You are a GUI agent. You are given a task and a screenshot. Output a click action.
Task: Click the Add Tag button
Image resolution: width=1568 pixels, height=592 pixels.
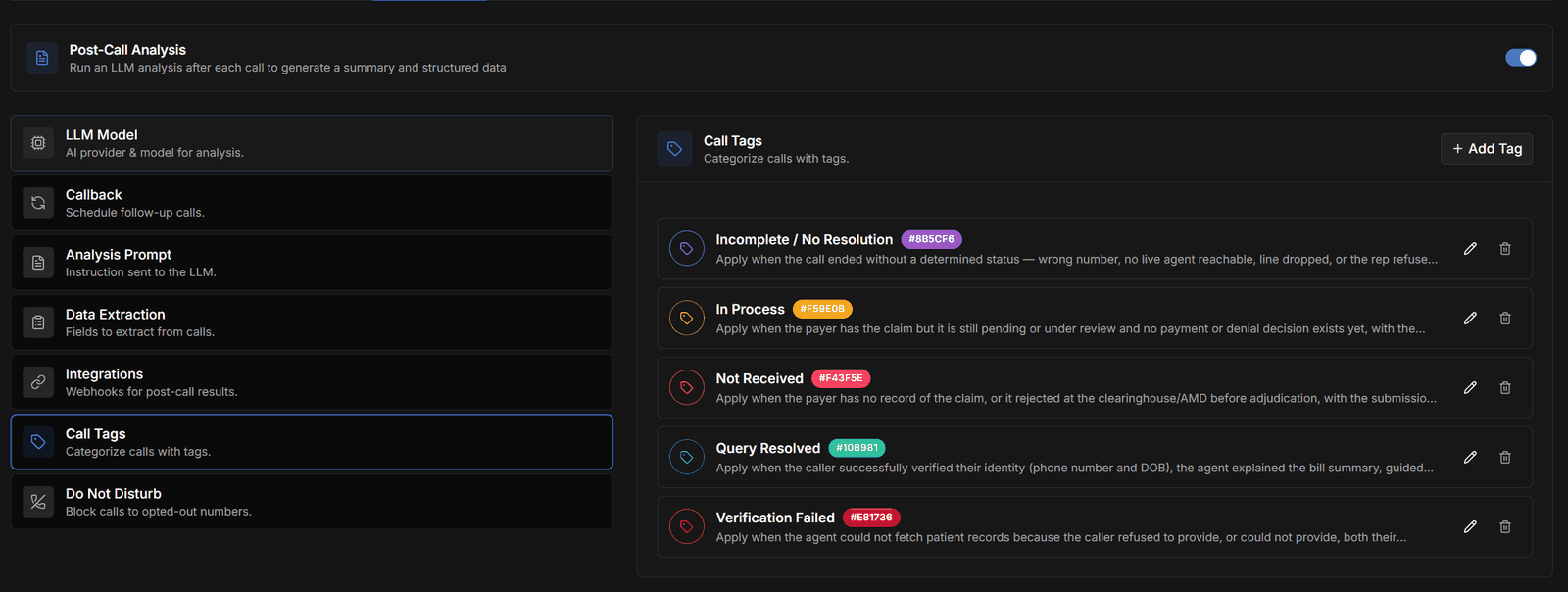point(1487,149)
